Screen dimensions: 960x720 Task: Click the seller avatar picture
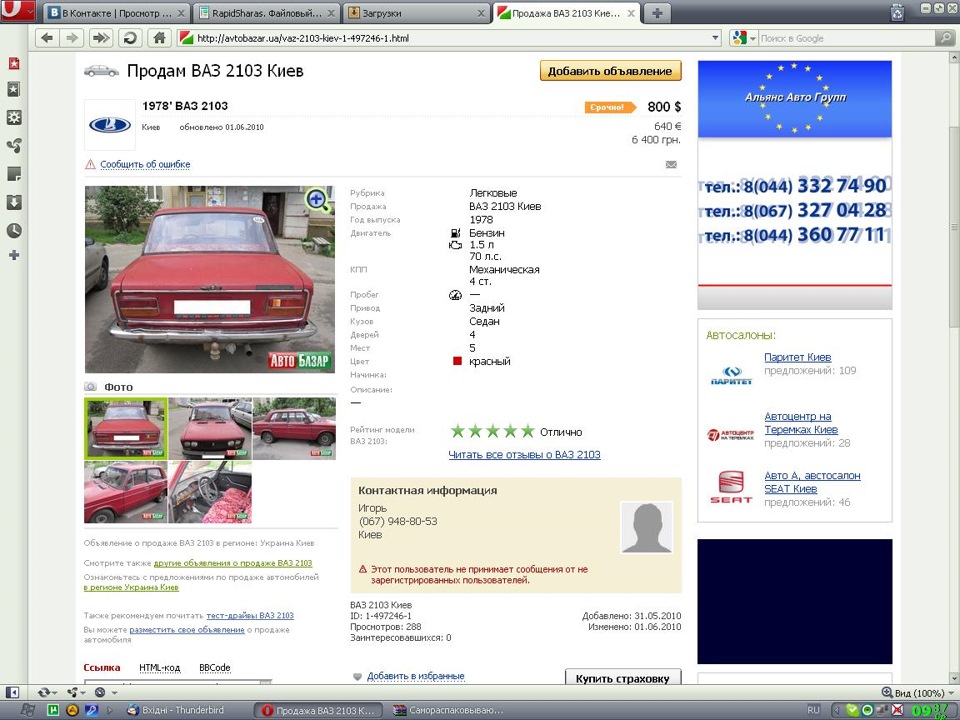(x=647, y=527)
